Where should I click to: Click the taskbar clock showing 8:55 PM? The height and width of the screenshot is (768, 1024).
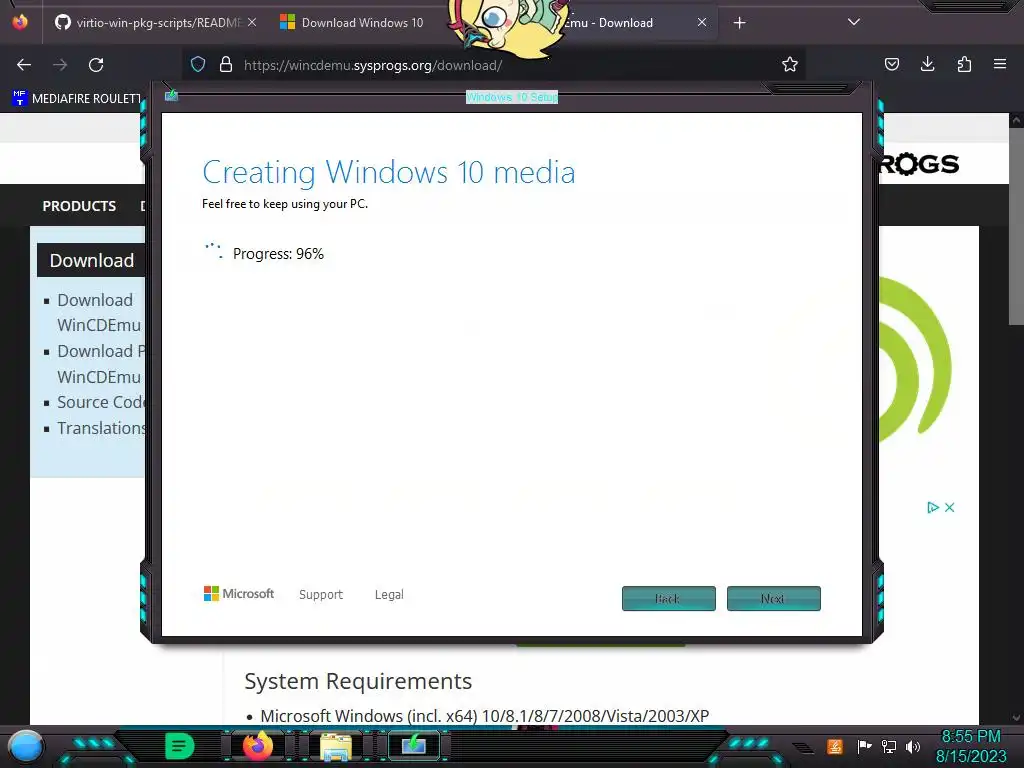pos(971,746)
